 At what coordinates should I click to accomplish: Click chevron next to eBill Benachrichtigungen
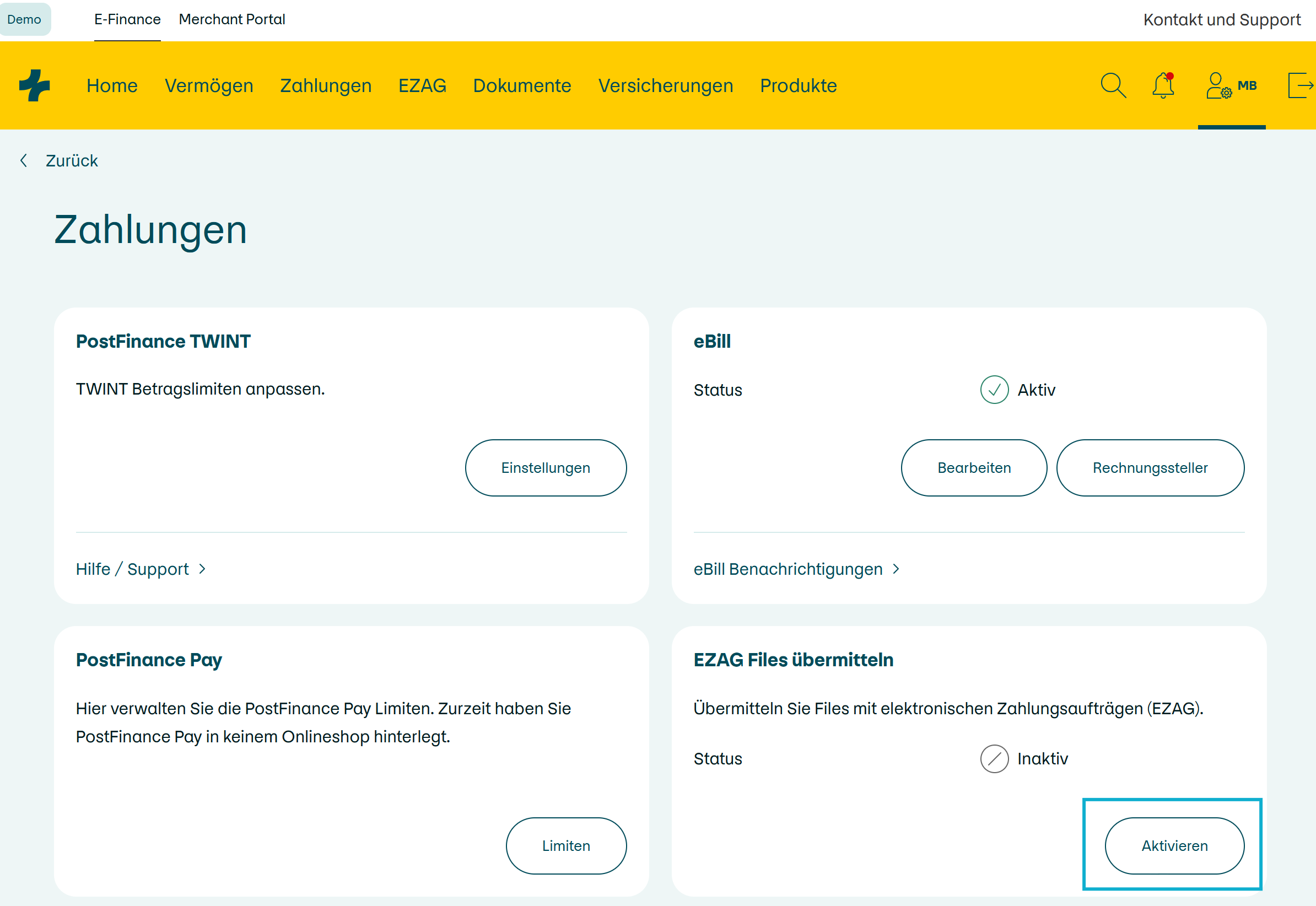[x=896, y=569]
